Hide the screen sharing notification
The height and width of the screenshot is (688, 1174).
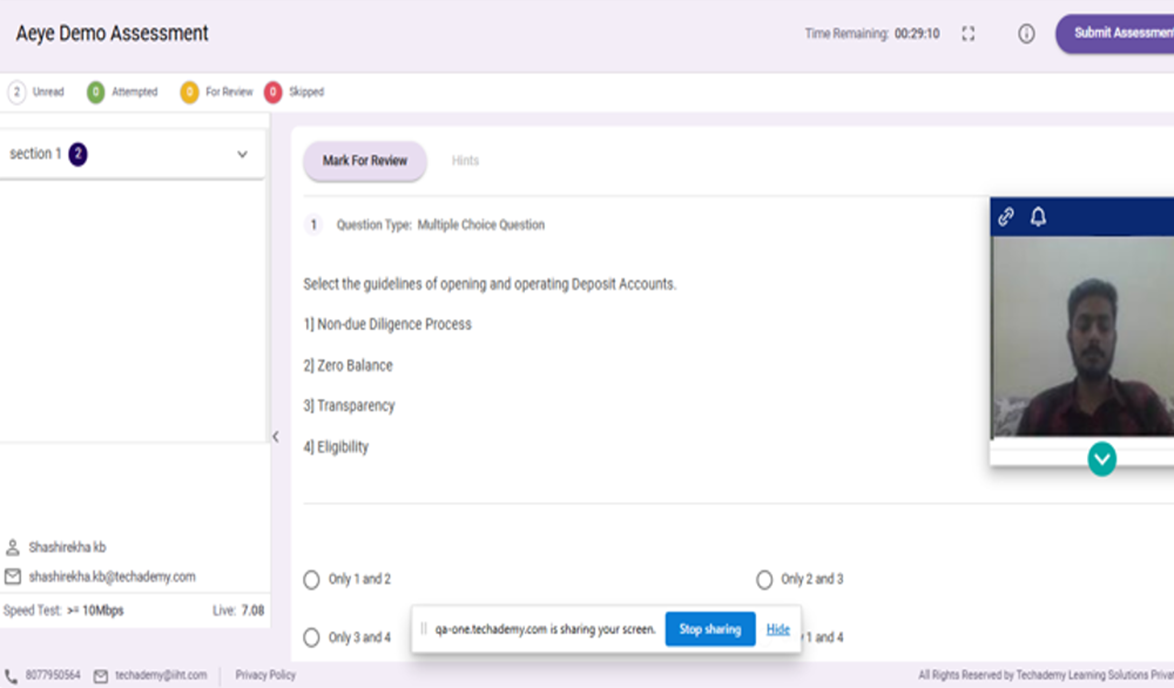(x=778, y=630)
